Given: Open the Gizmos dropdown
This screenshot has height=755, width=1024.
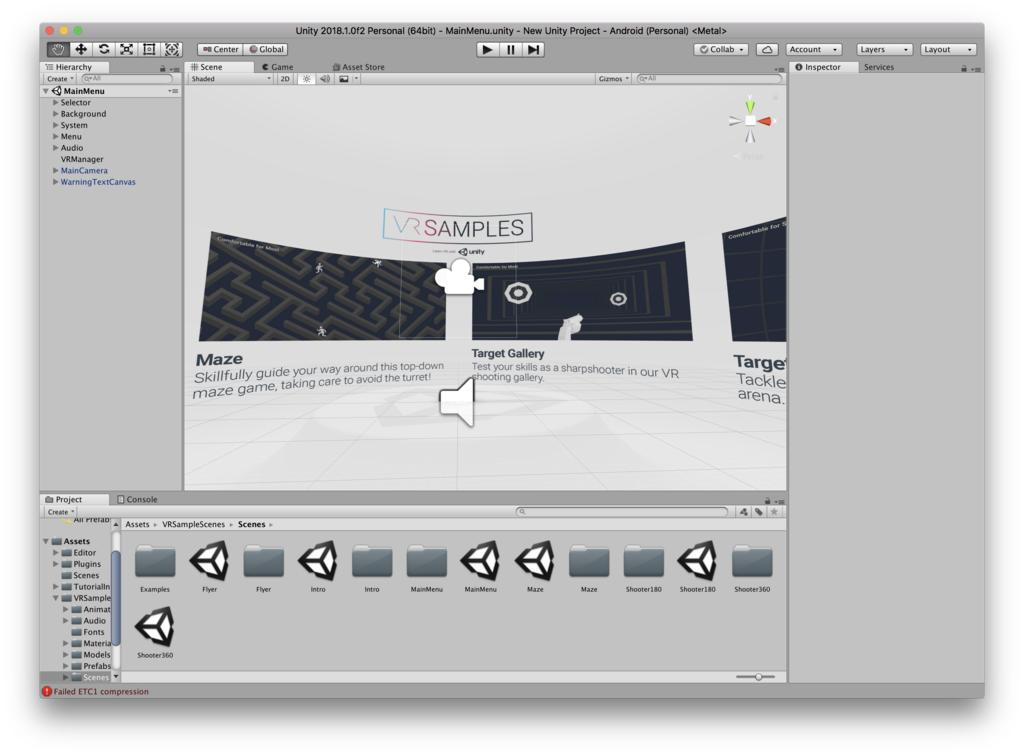Looking at the screenshot, I should click(x=613, y=79).
